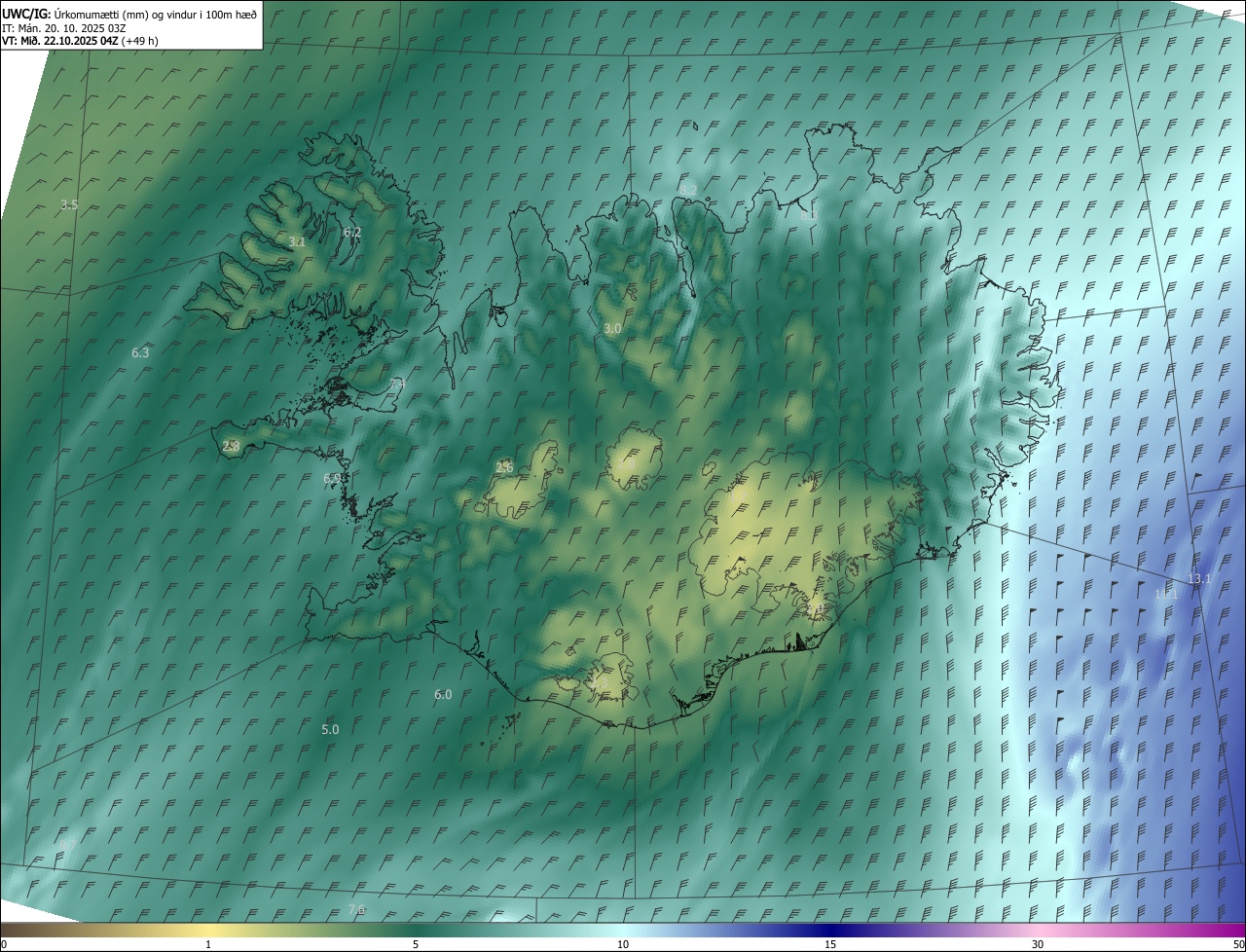Viewport: 1246px width, 952px height.
Task: Click the map value '5.0' southwest of Iceland
Action: point(330,729)
